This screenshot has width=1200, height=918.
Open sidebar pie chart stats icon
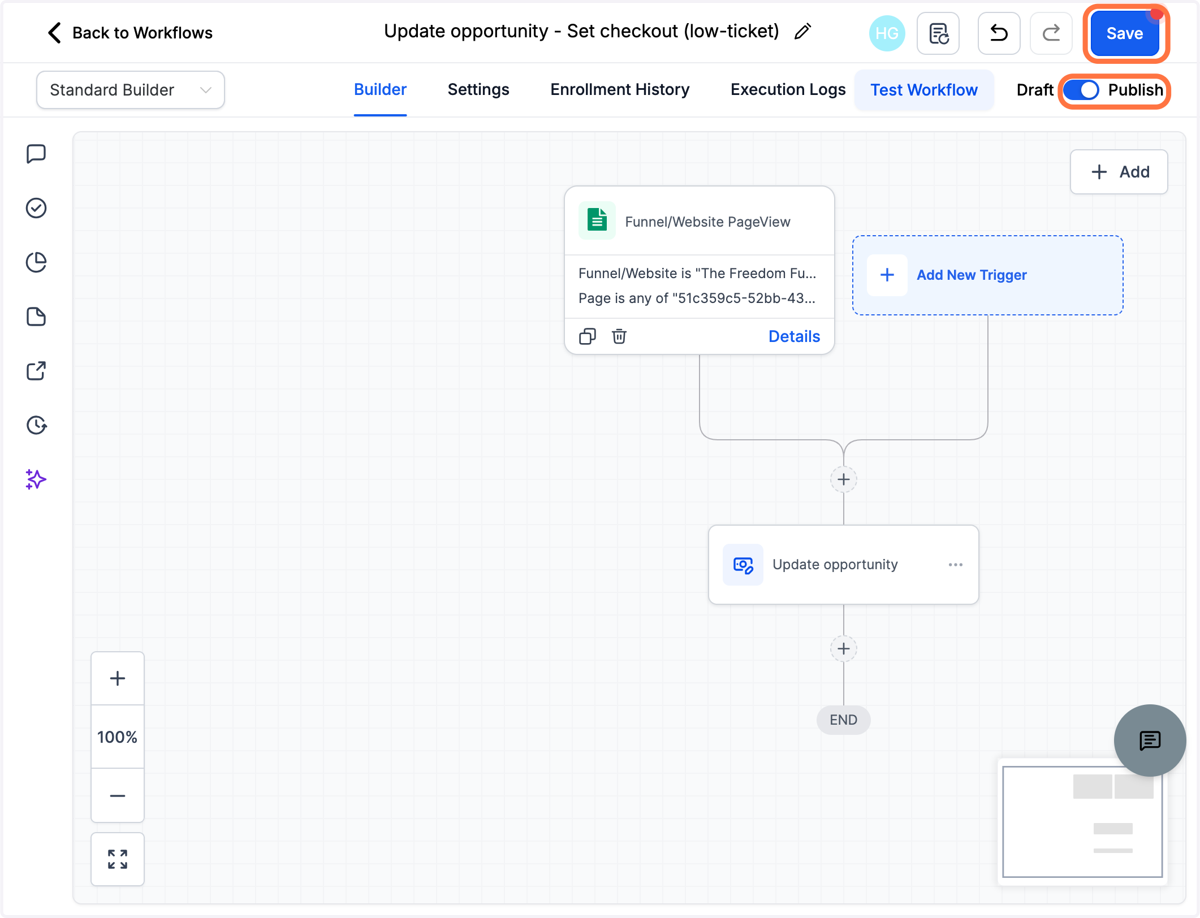point(36,262)
